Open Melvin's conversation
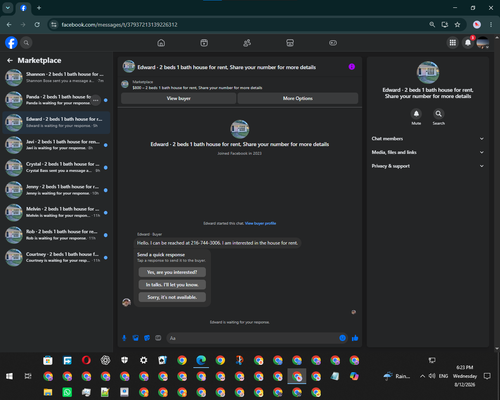 tap(56, 212)
